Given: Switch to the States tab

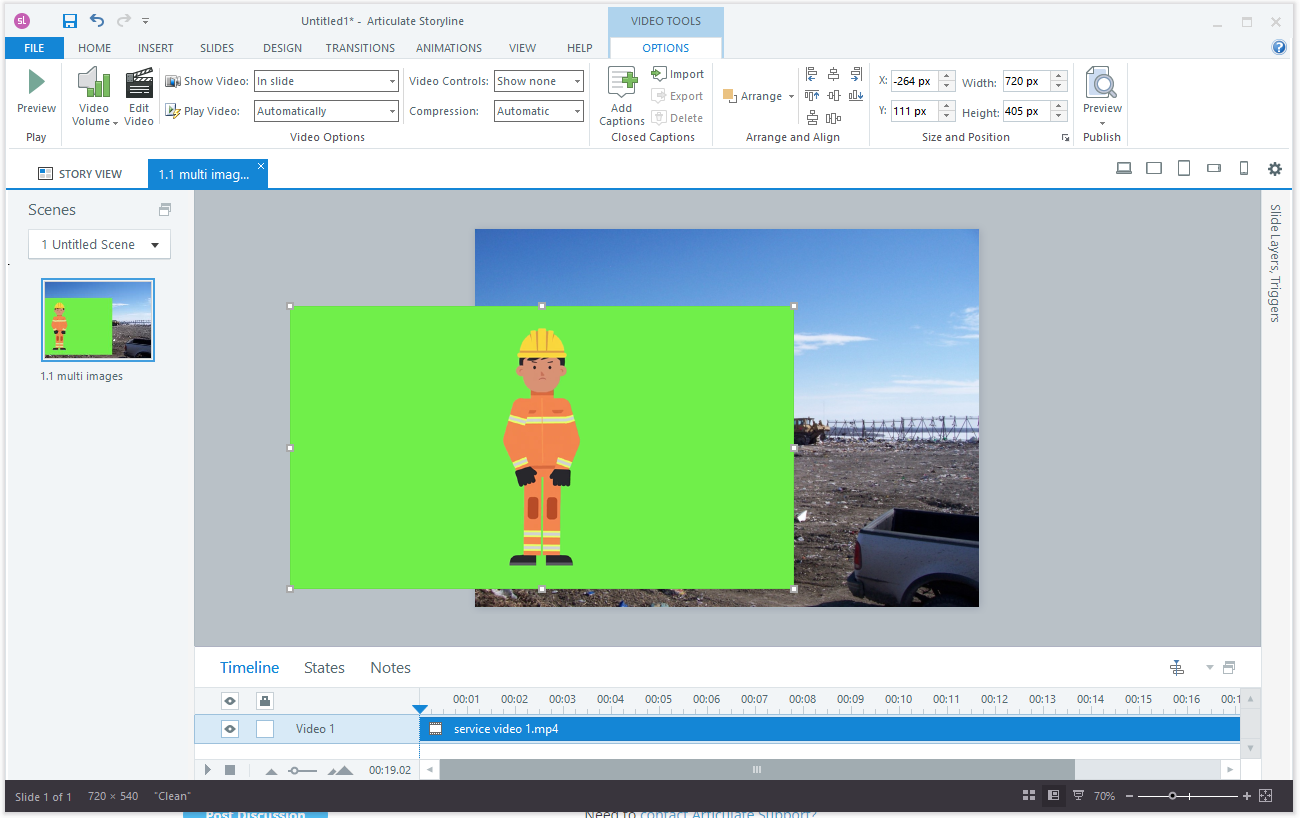Looking at the screenshot, I should point(324,668).
